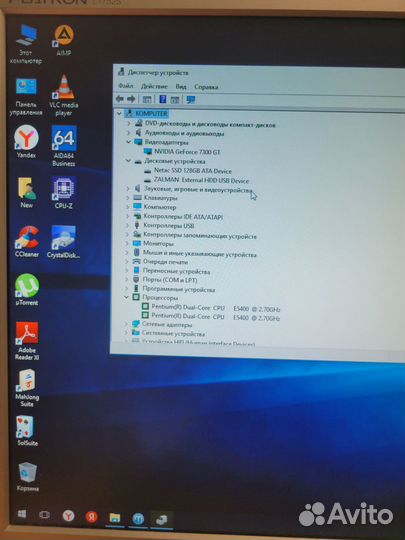405x540 pixels.
Task: Launch CPU-Z desktop shortcut
Action: (x=63, y=193)
